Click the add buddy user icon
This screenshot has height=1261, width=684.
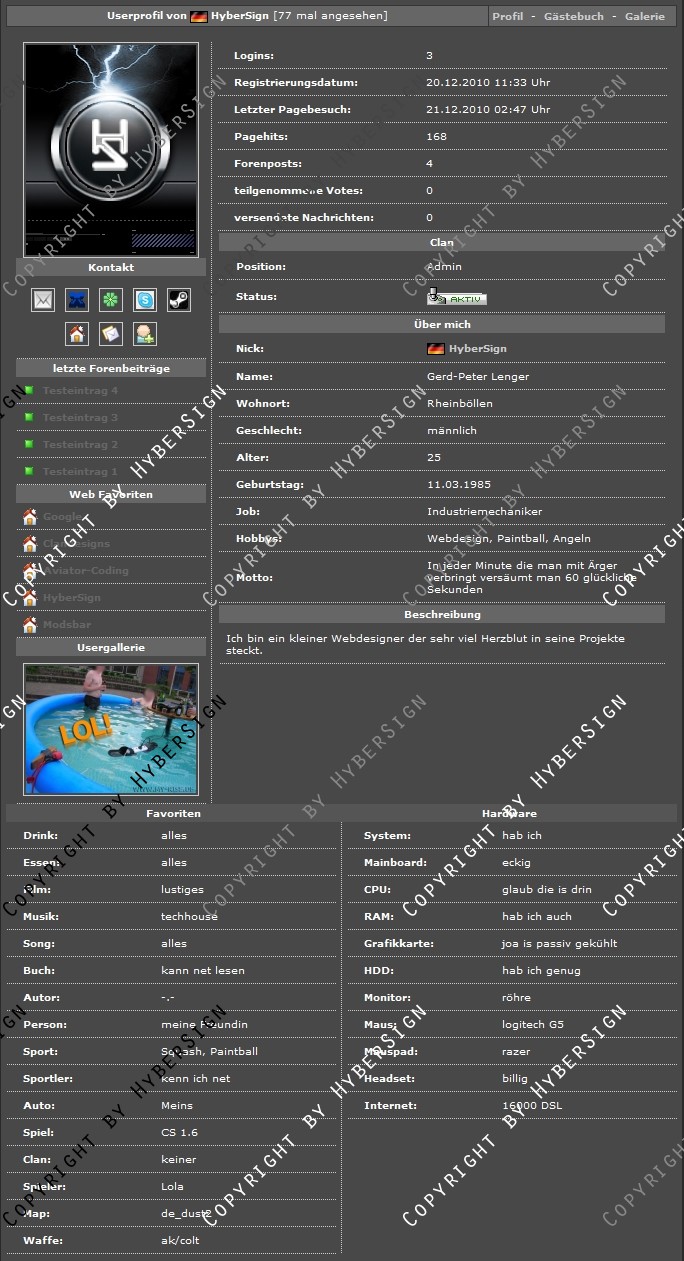(145, 333)
